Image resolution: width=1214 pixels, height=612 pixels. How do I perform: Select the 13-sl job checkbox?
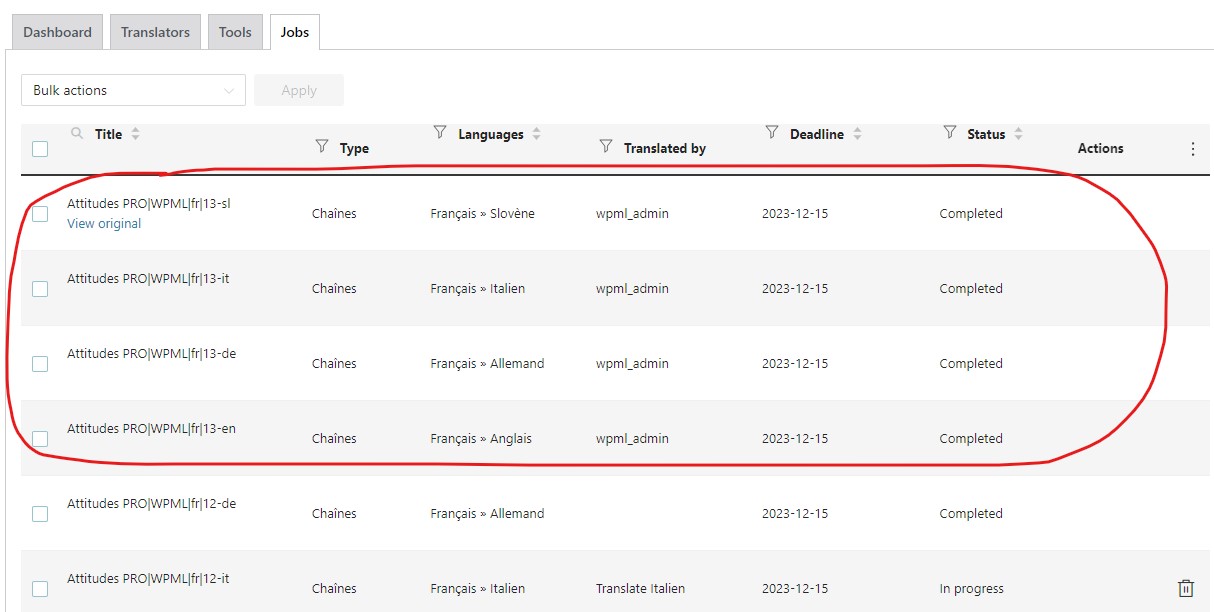40,214
